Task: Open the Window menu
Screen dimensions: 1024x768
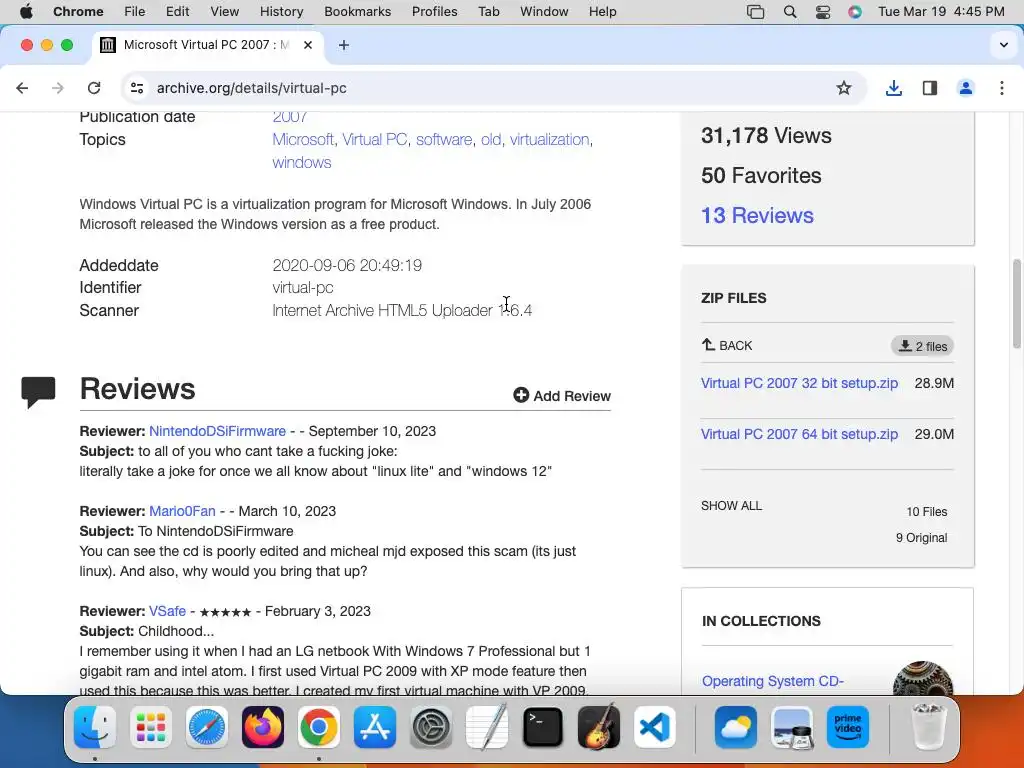Action: click(544, 12)
